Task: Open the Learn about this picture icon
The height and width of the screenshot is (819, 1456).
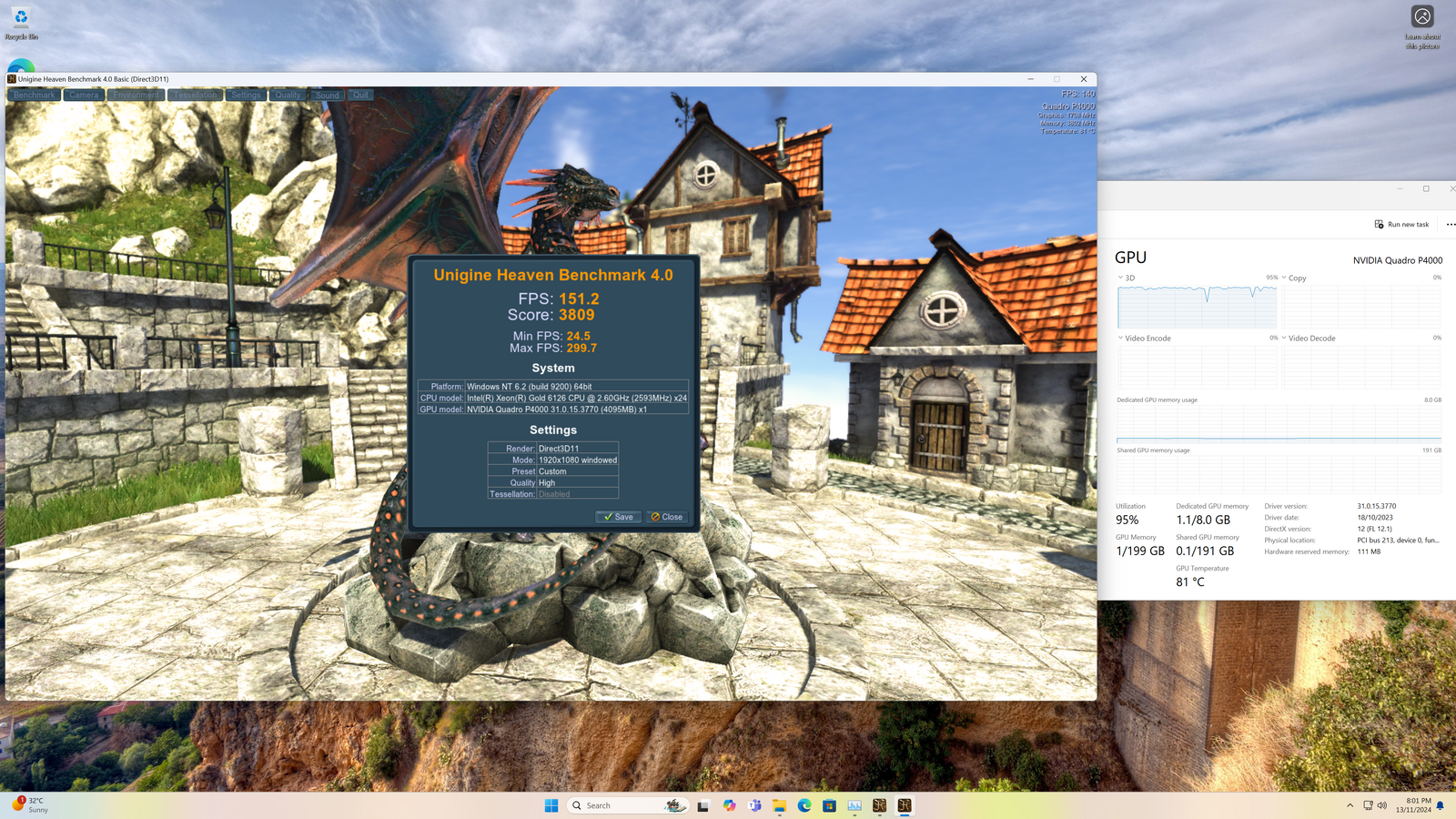Action: (x=1422, y=27)
